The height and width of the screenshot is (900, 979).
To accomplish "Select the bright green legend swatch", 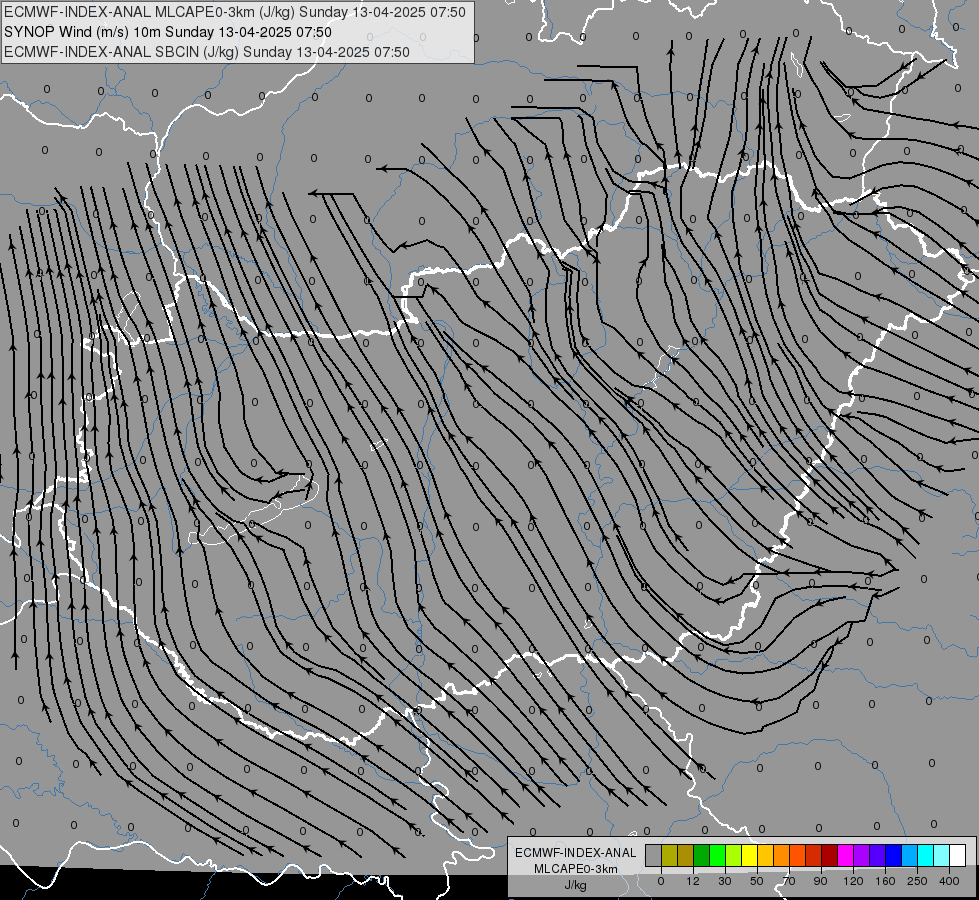I will [x=717, y=856].
